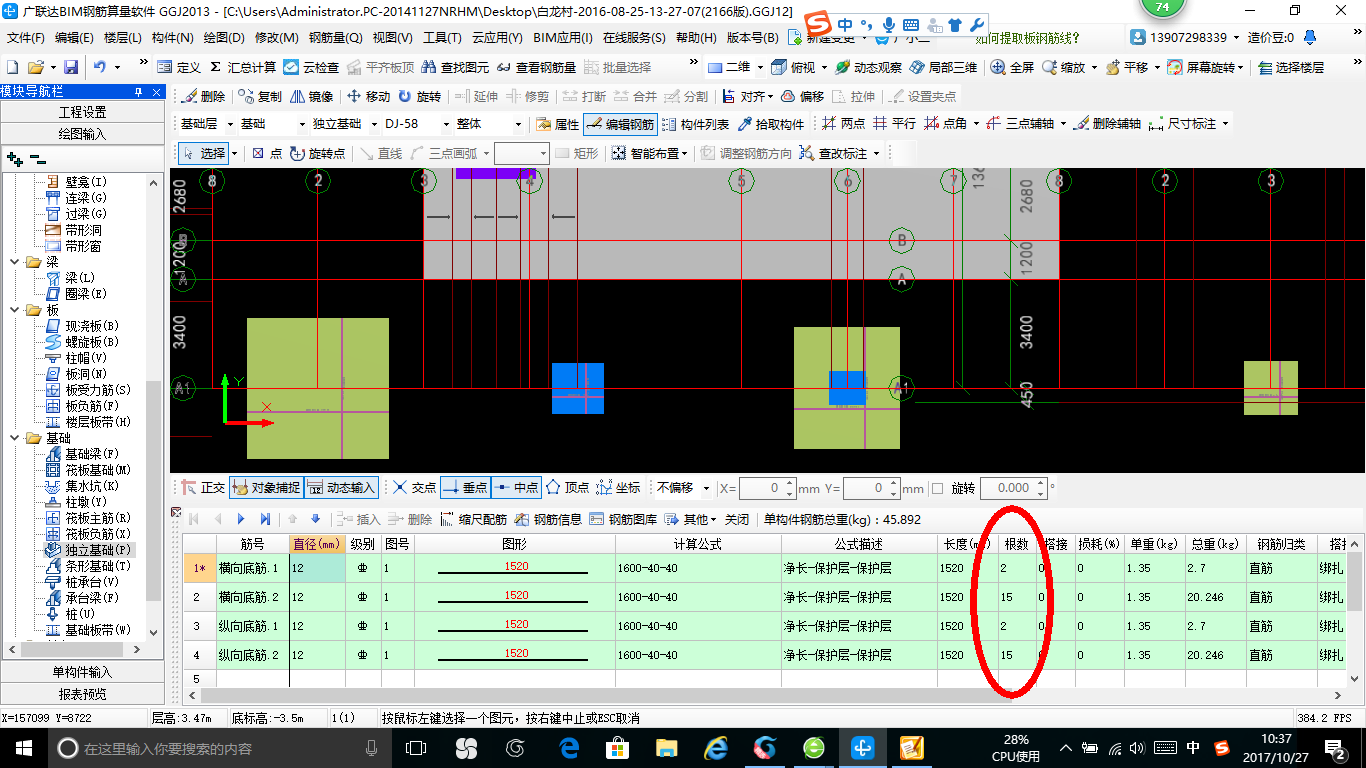Open the 工具(T) menu
This screenshot has height=768, width=1366.
[442, 38]
